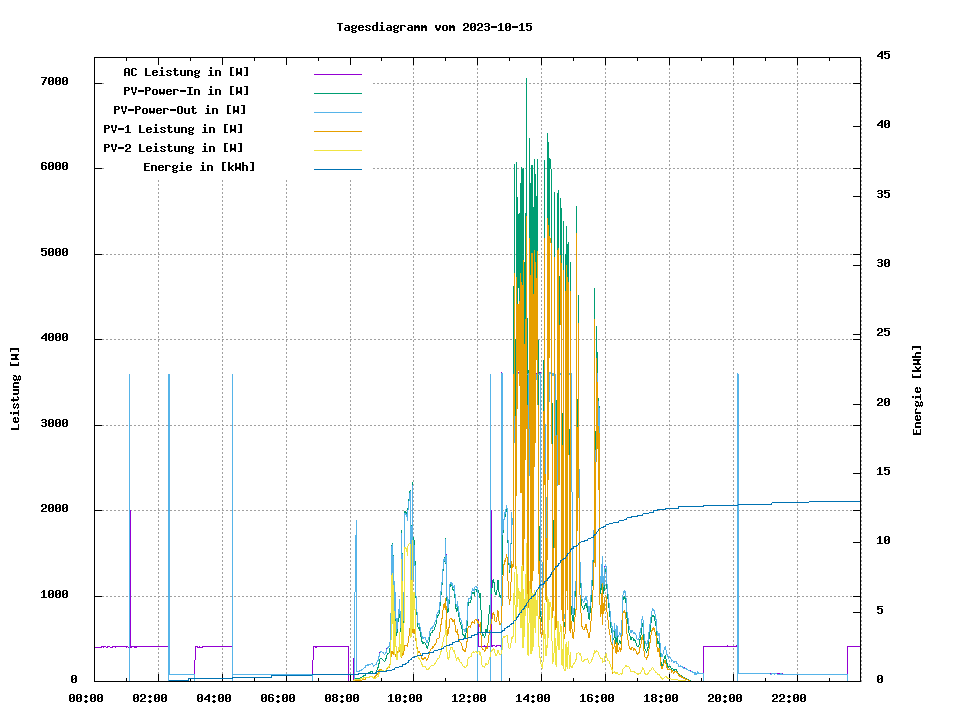The width and height of the screenshot is (960, 720).
Task: Click the PV-Power-Out legend label
Action: point(180,110)
